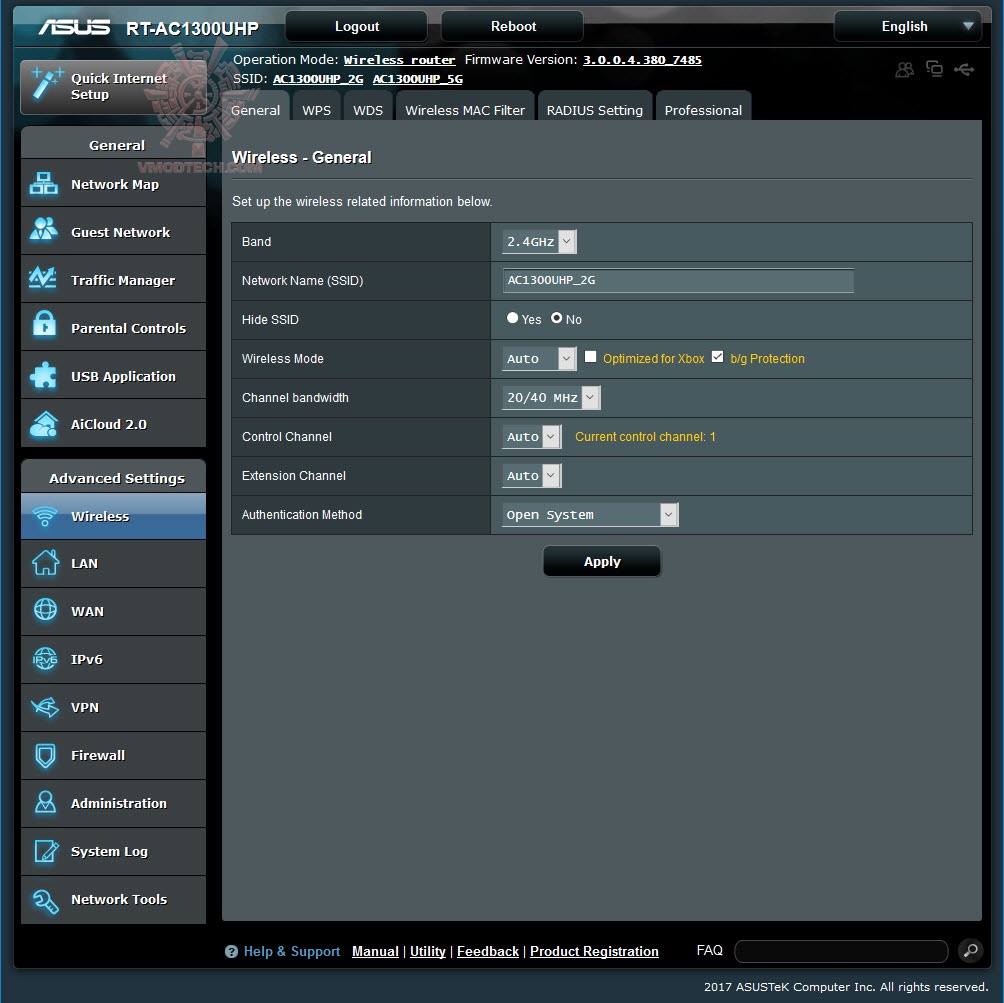This screenshot has height=1003, width=1004.
Task: Click the Advanced Settings section header
Action: (113, 477)
